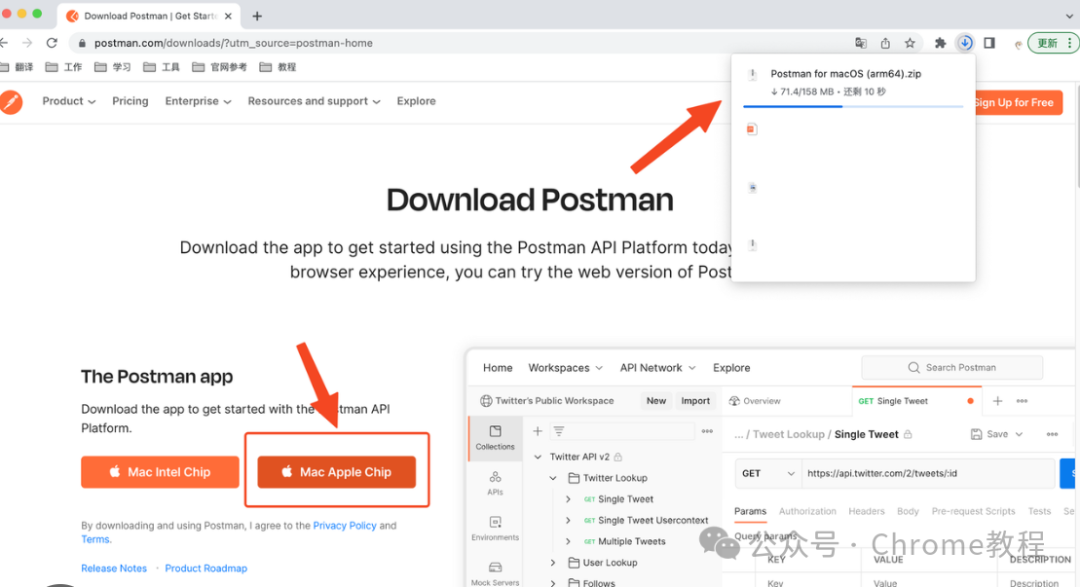
Task: Open new browser tab
Action: coord(257,16)
